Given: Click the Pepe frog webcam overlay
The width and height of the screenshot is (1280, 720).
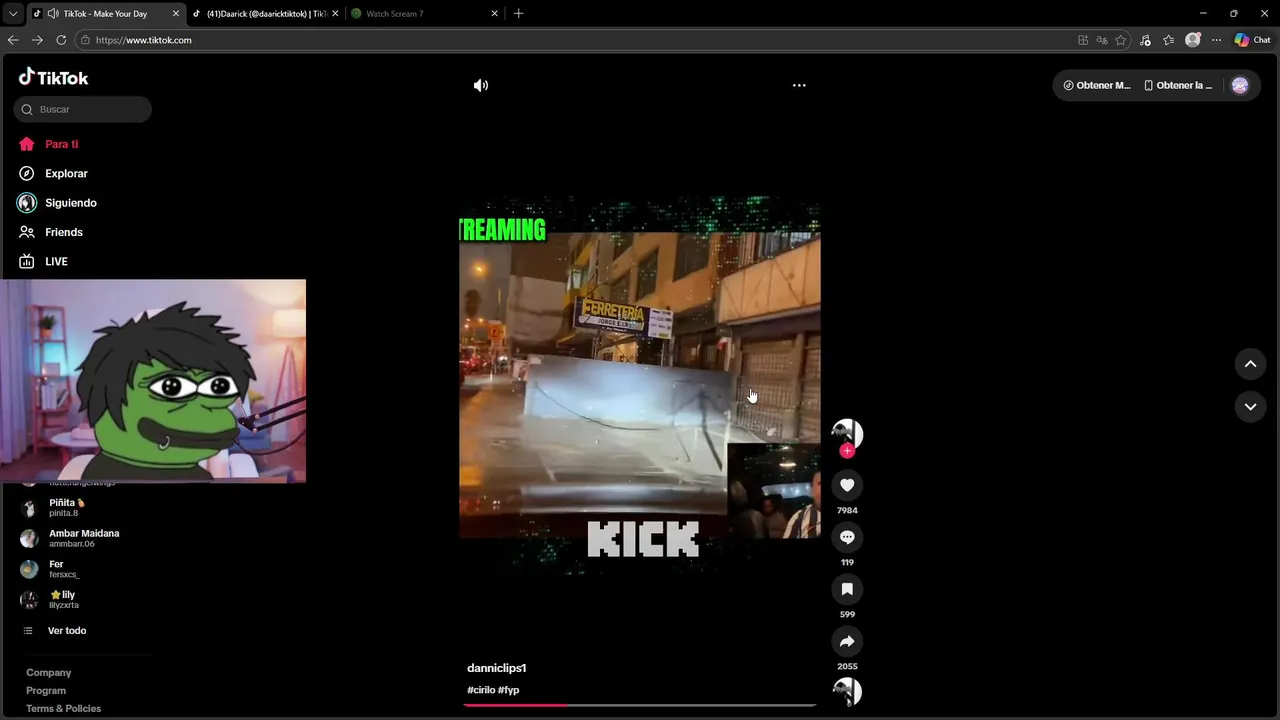Looking at the screenshot, I should [153, 381].
